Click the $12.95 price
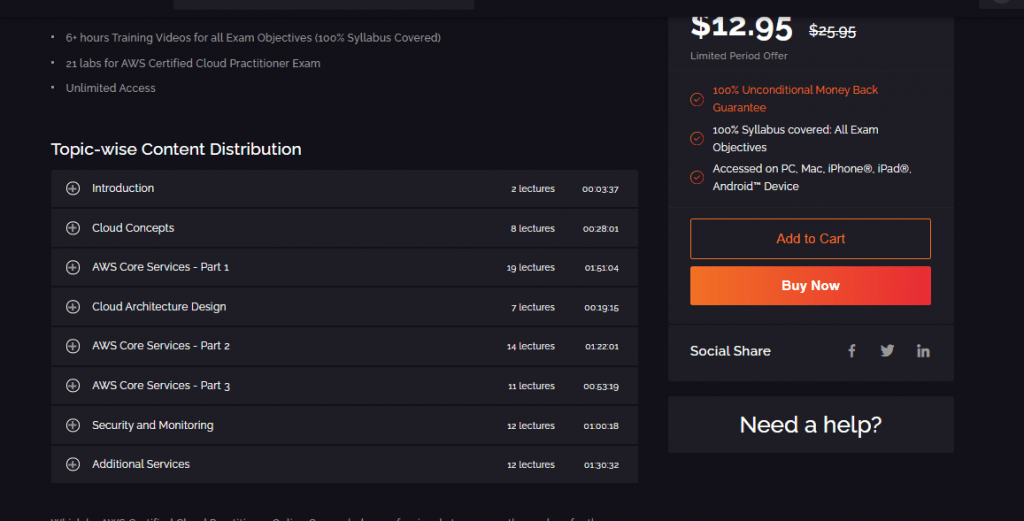The image size is (1024, 521). (x=741, y=27)
